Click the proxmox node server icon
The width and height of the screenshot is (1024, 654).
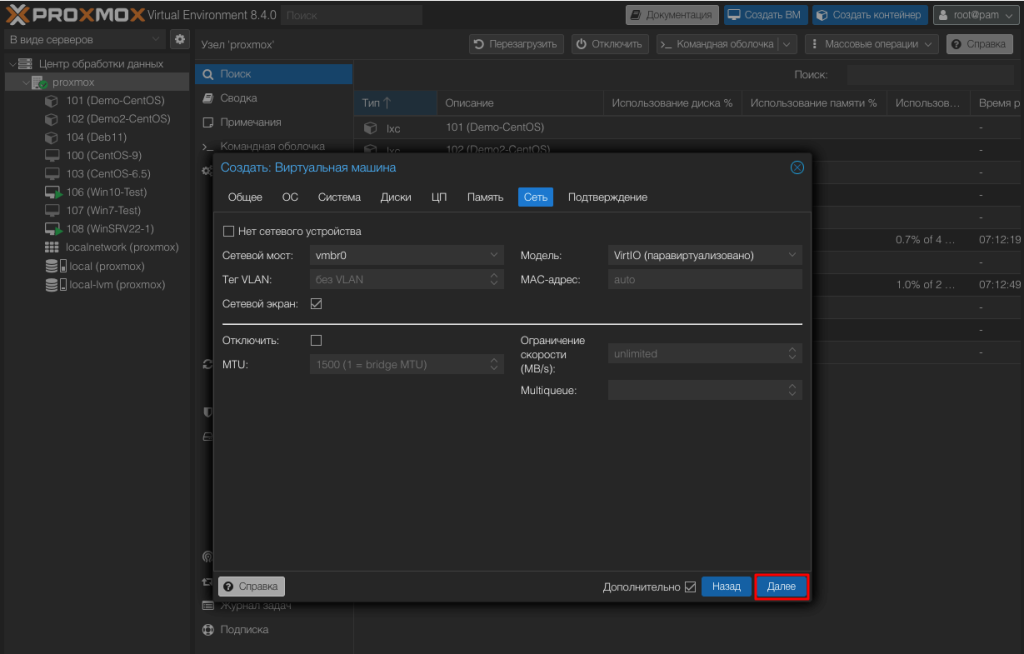39,82
